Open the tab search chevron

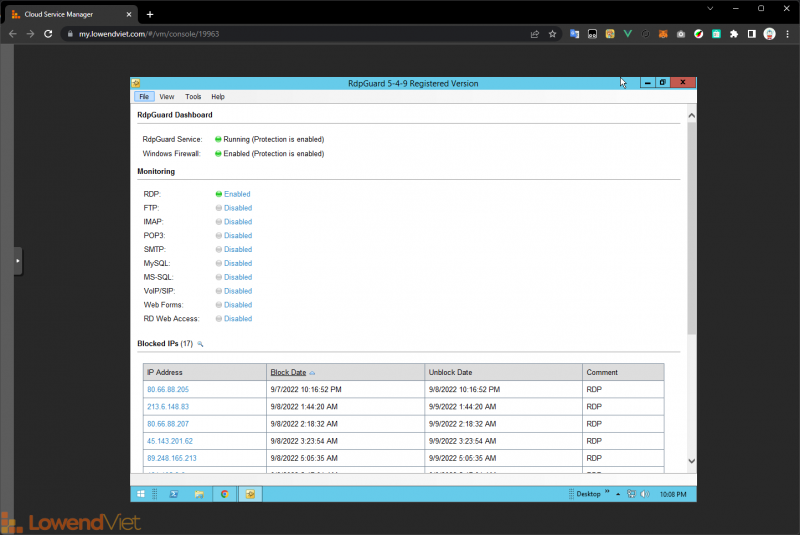tap(710, 9)
